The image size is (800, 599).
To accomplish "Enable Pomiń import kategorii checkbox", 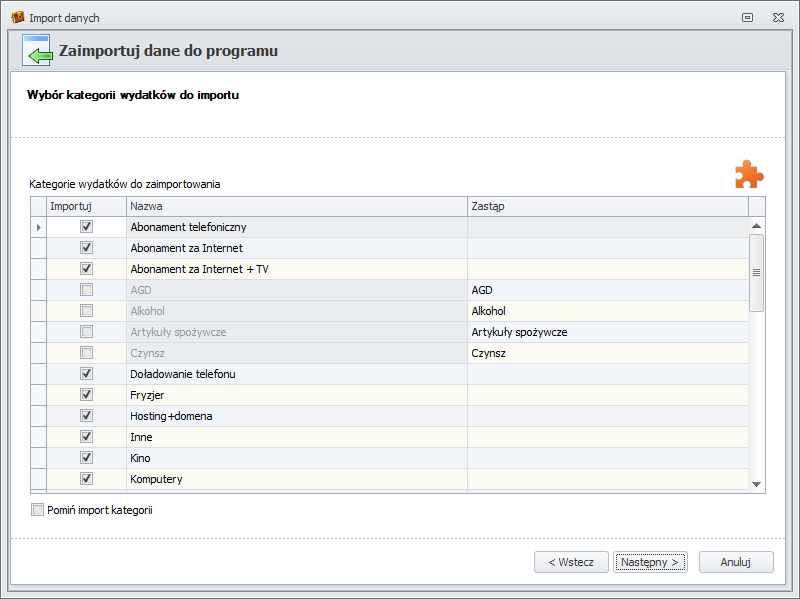I will tap(38, 510).
